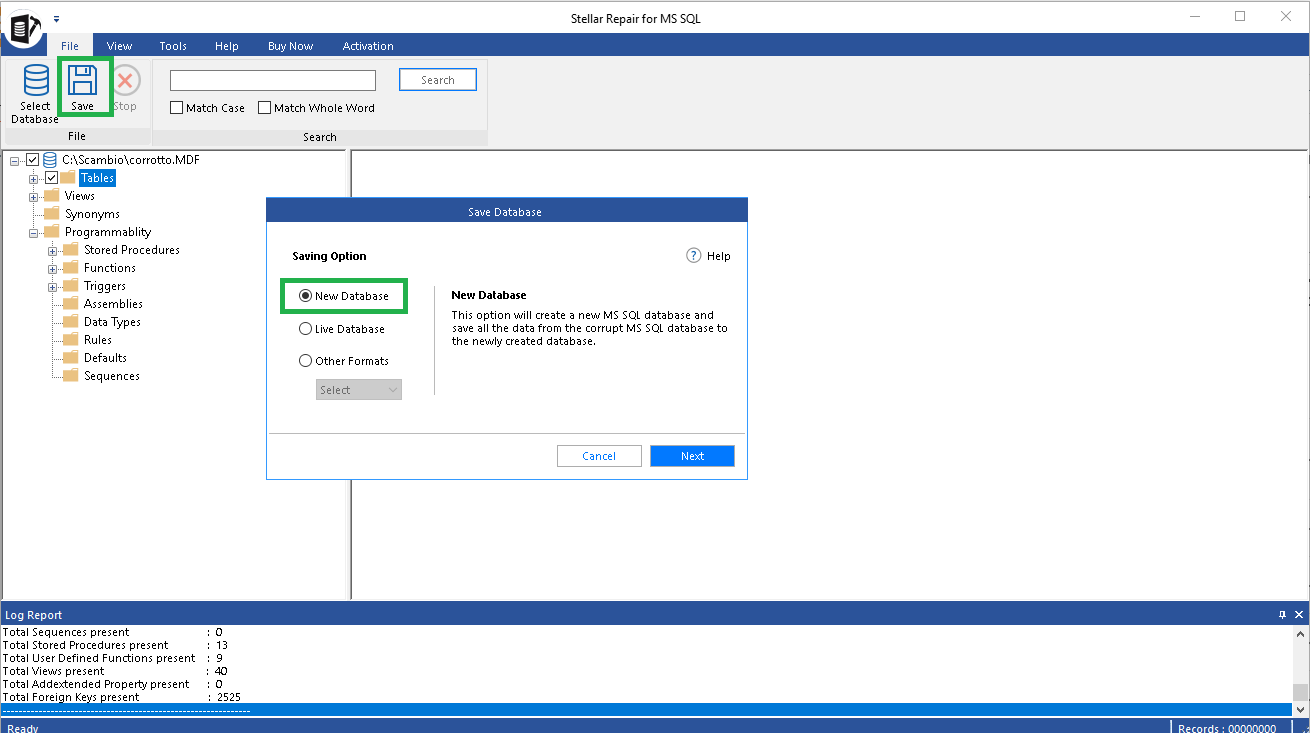Select the Live Database radio option

pos(342,329)
